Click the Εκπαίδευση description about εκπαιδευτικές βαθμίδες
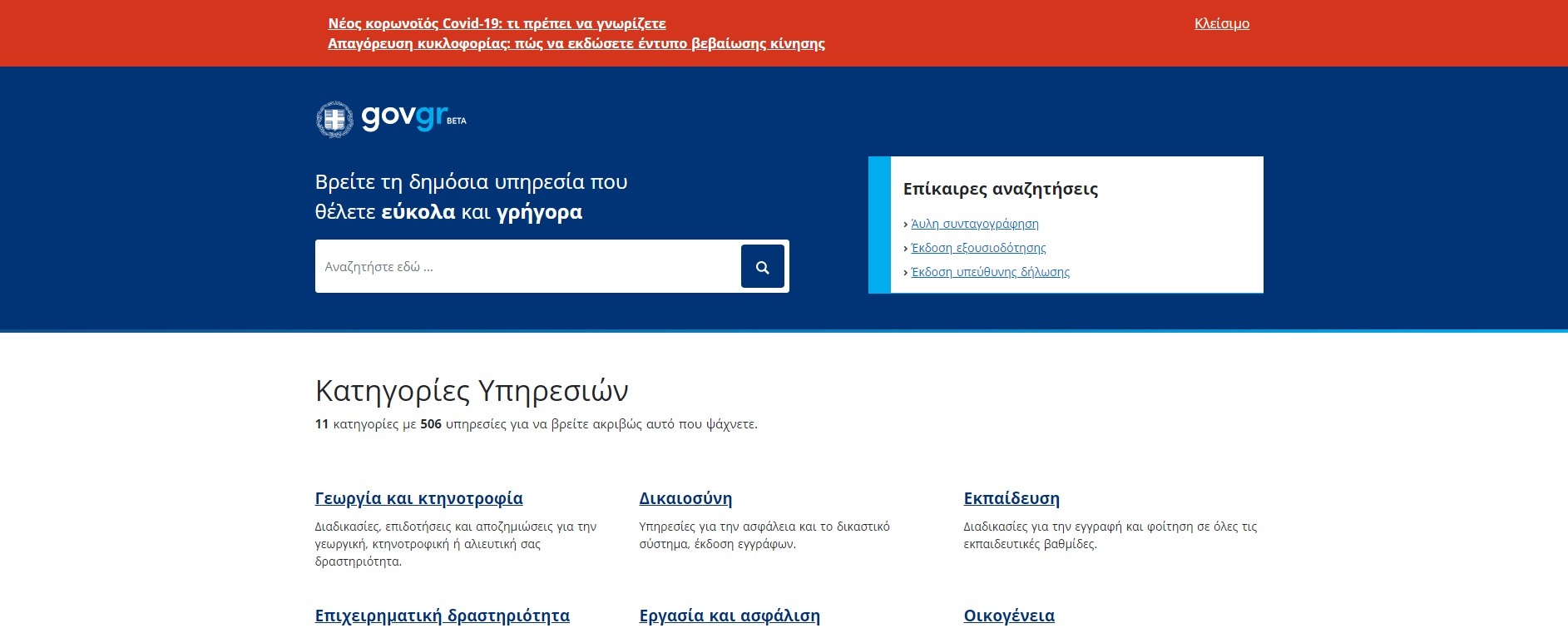1568x633 pixels. 1110,535
